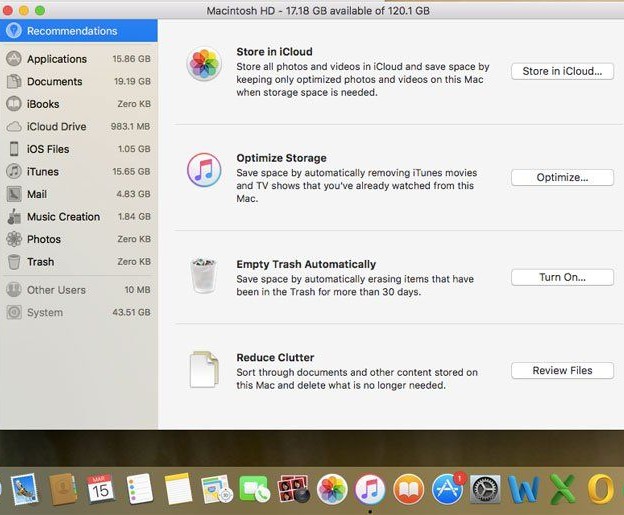This screenshot has height=515, width=624.
Task: Open Applications storage category icon
Action: tap(14, 59)
